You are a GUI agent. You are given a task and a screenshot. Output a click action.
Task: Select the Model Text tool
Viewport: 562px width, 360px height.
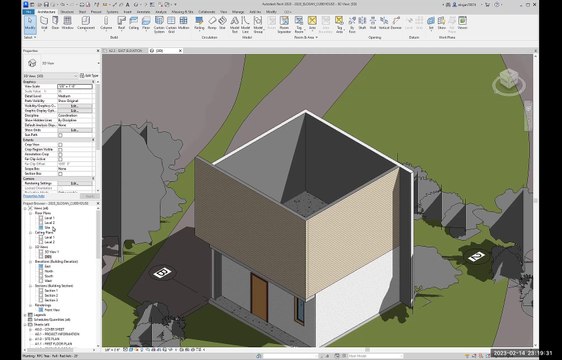pos(234,24)
